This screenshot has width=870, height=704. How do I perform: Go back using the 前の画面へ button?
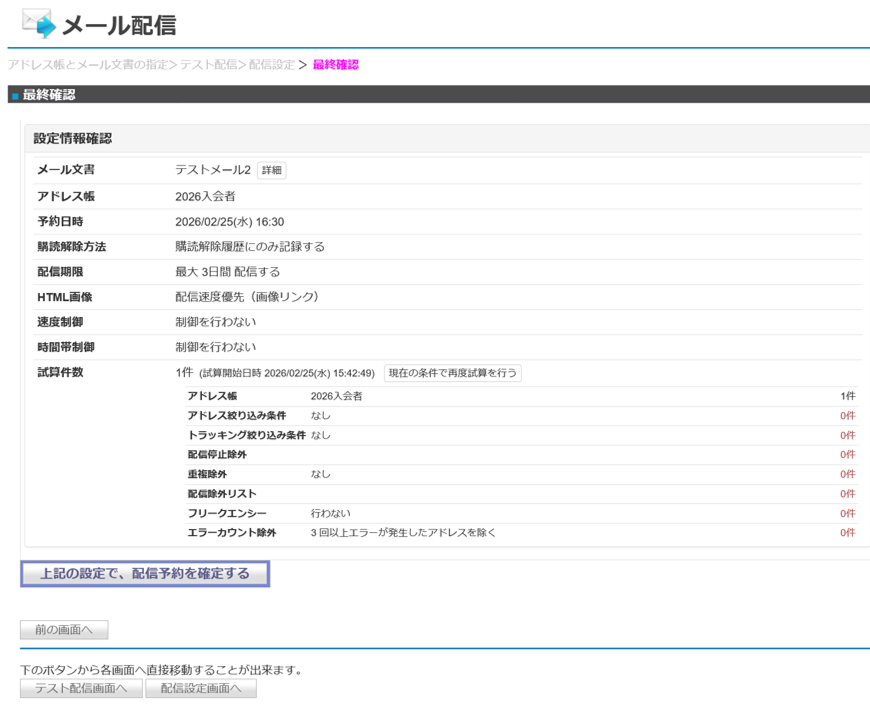pos(63,629)
